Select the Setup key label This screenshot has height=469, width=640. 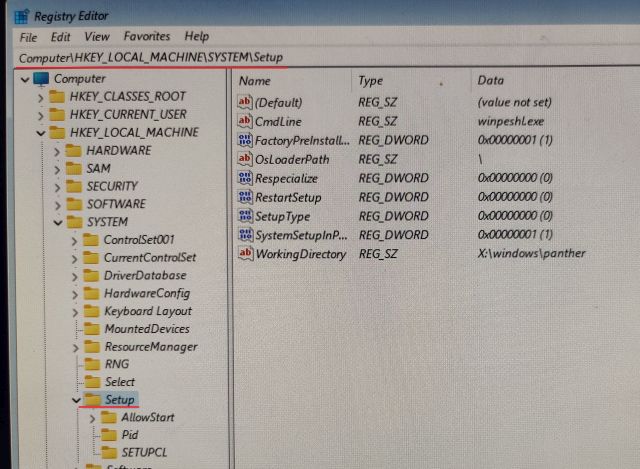120,400
